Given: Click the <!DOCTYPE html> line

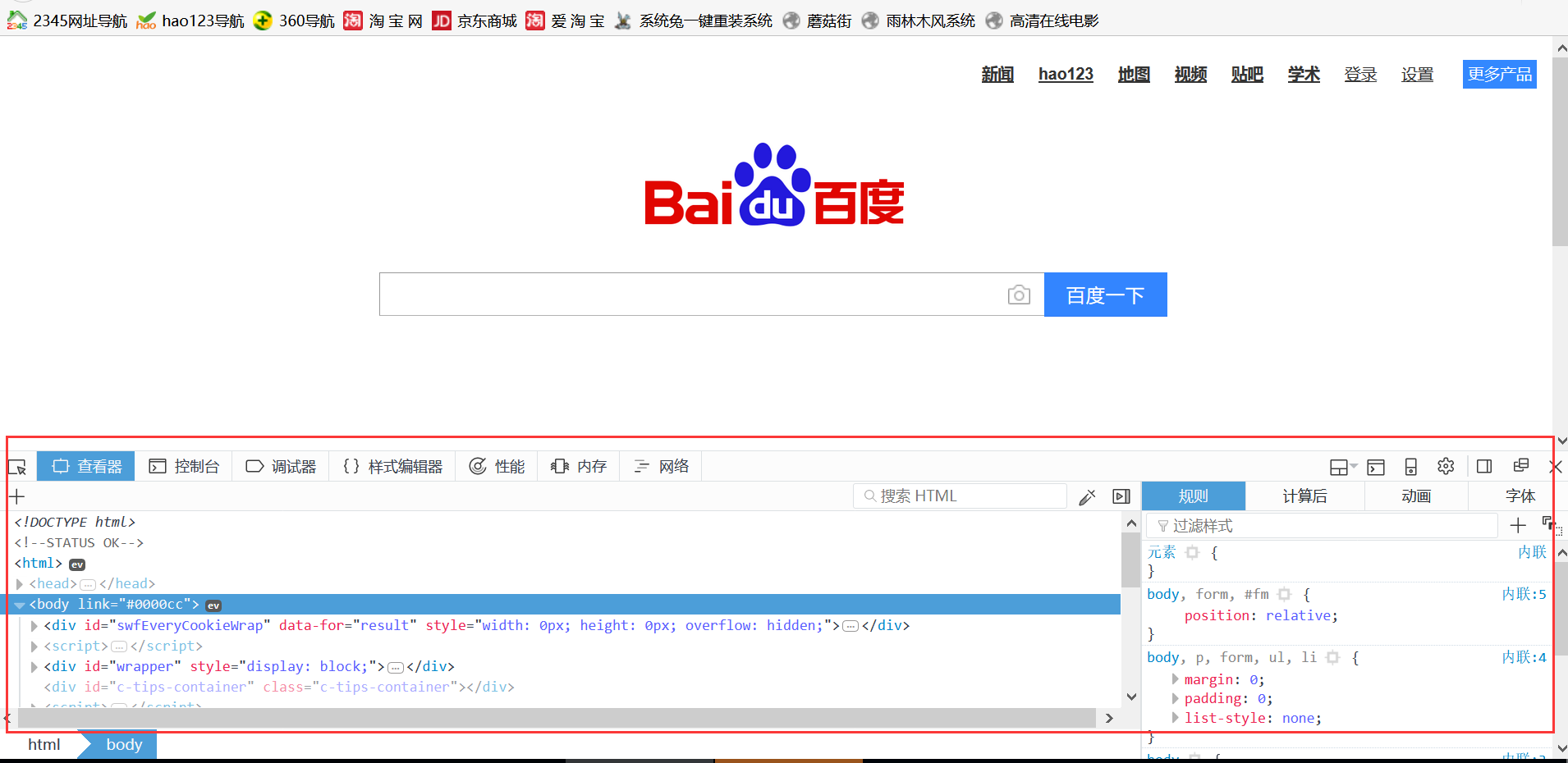Looking at the screenshot, I should 75,522.
